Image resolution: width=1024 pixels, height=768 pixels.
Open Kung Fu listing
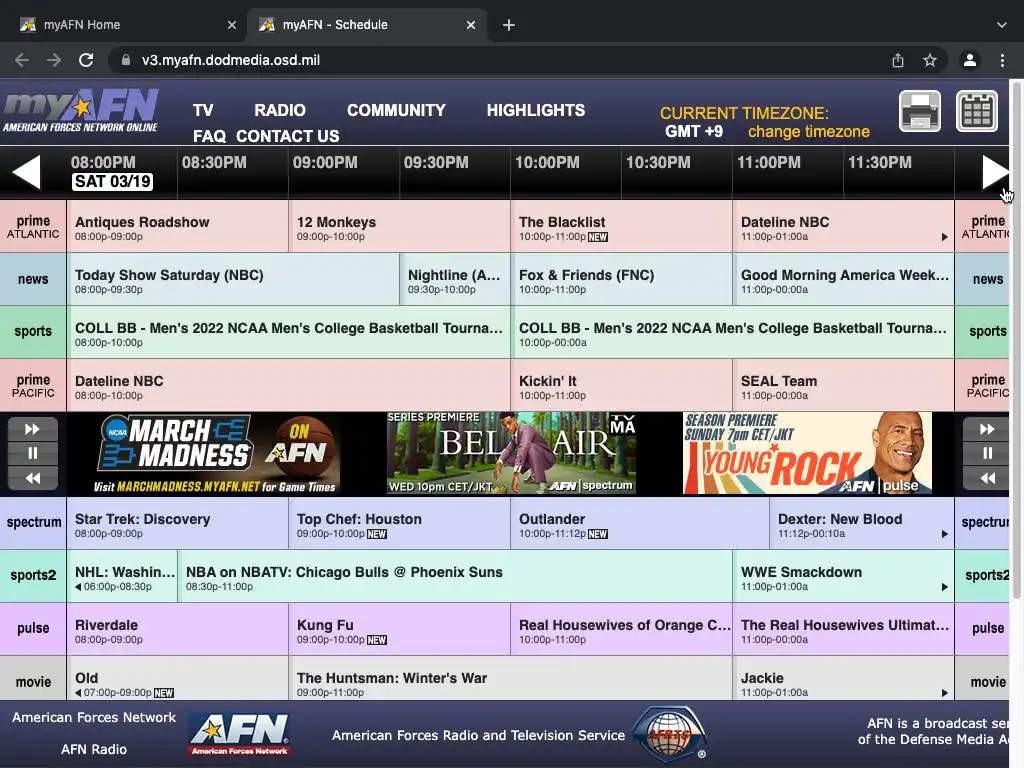(x=400, y=628)
